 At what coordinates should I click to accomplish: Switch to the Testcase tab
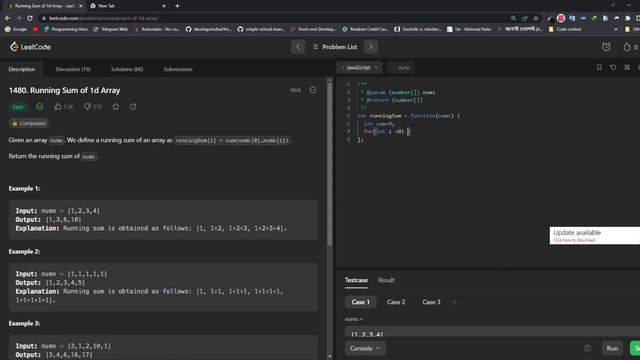coord(356,280)
